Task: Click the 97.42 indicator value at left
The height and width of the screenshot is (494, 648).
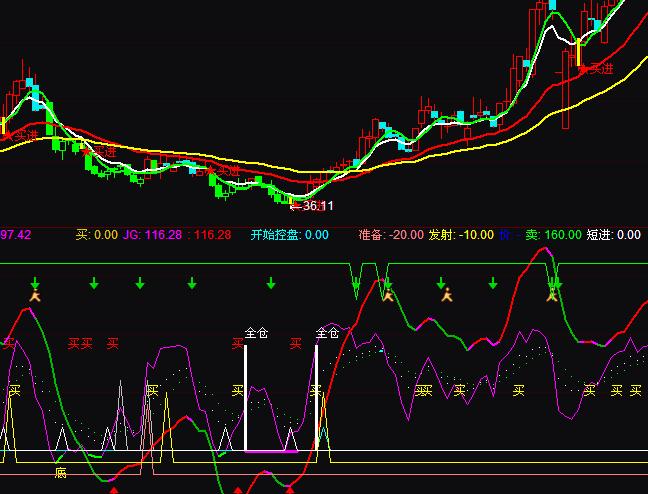Action: point(15,235)
